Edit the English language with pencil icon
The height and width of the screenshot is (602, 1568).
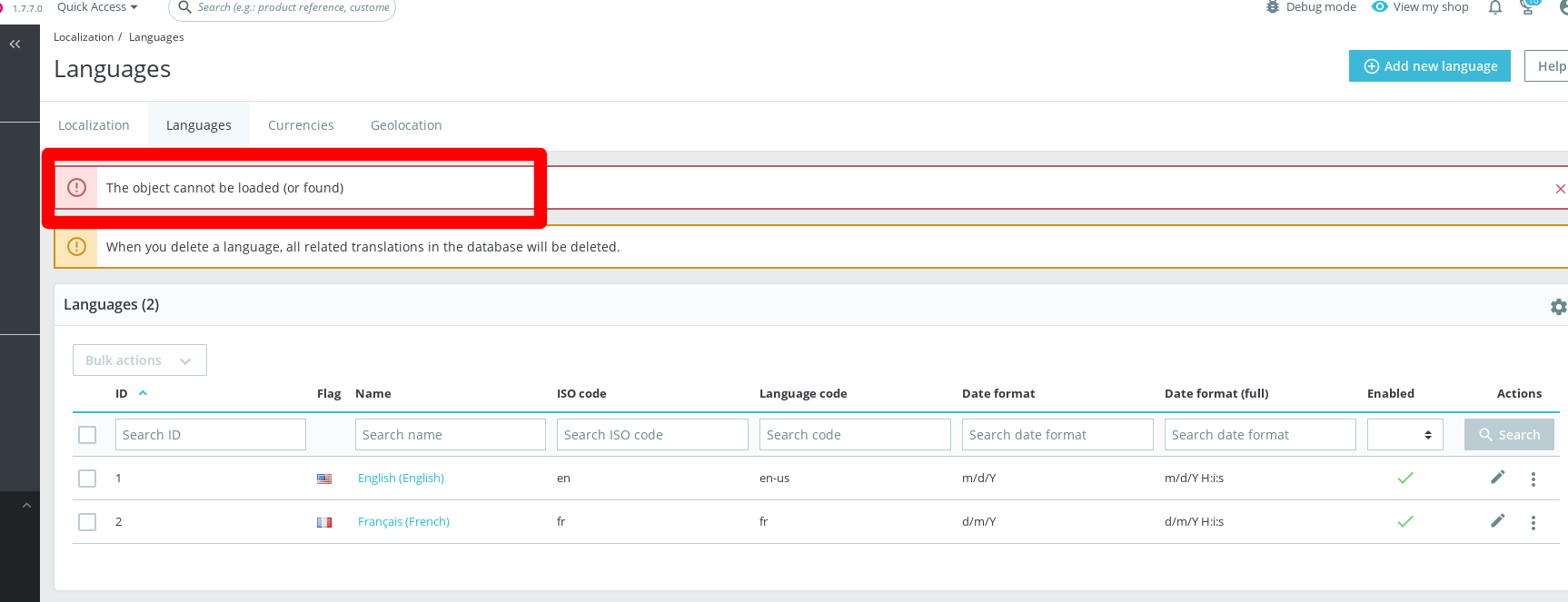[x=1498, y=477]
